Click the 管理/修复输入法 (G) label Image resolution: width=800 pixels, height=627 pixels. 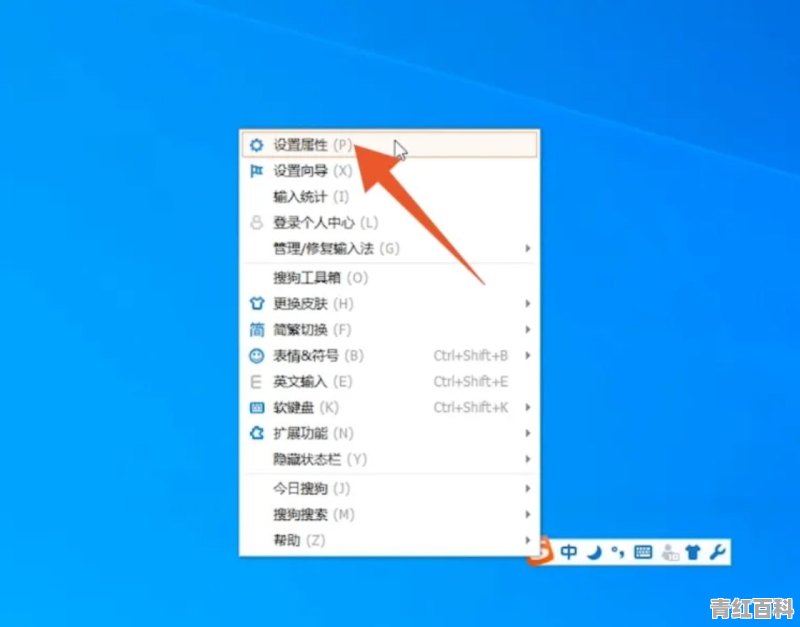[x=336, y=248]
